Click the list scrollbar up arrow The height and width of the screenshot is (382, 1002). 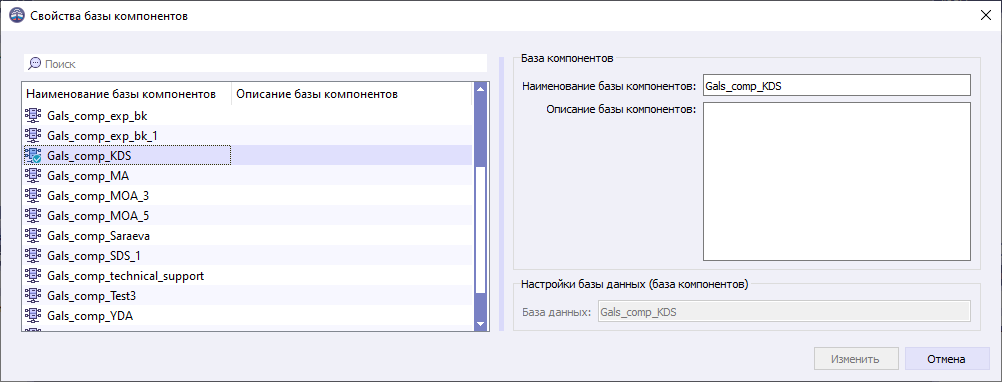(481, 89)
